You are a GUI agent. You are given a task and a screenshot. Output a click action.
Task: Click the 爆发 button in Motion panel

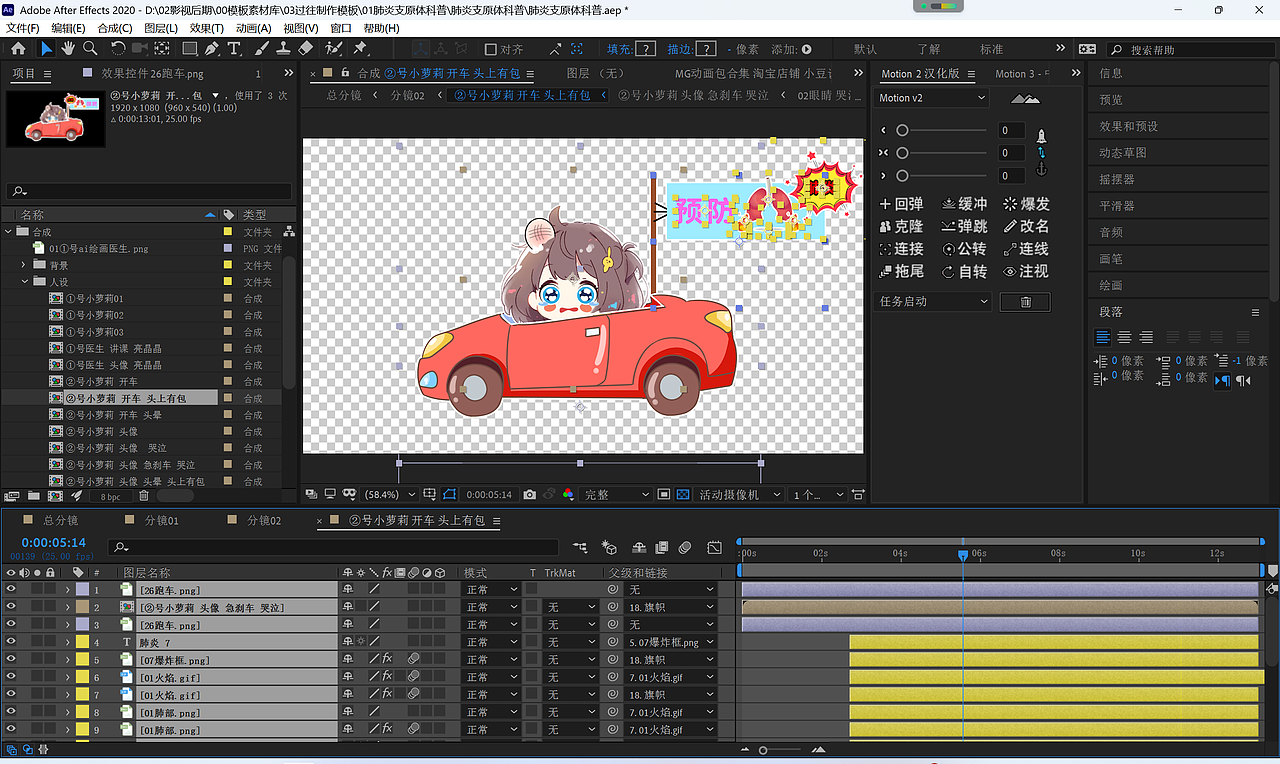pyautogui.click(x=1027, y=204)
